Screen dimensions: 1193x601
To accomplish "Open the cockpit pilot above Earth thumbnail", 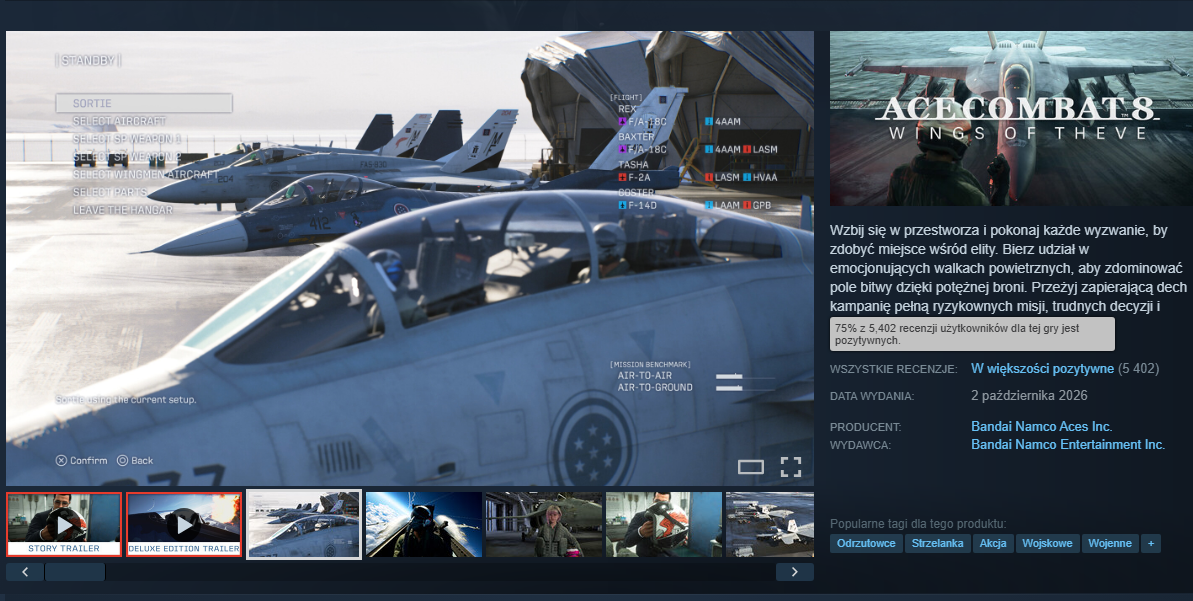I will [x=424, y=524].
